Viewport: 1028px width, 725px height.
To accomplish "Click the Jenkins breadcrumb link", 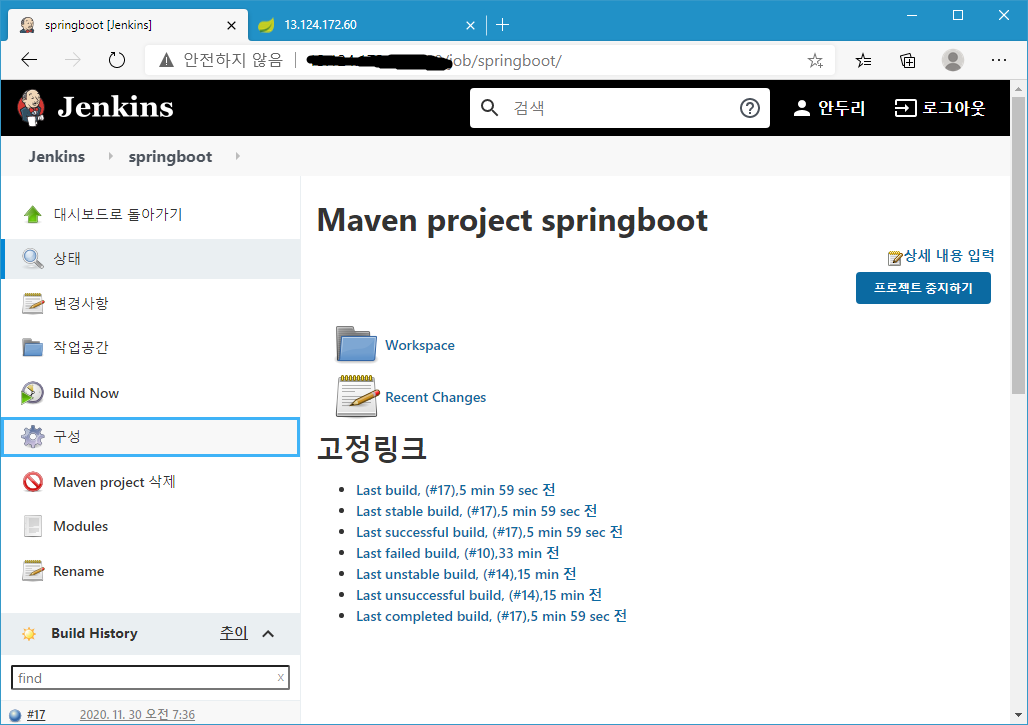I will 56,156.
